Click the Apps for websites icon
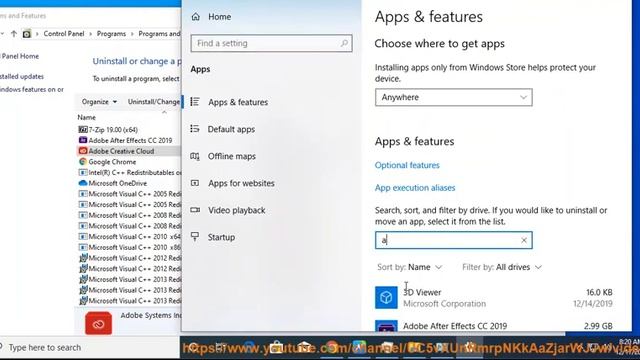Screen dimensions: 640x360 [195, 183]
